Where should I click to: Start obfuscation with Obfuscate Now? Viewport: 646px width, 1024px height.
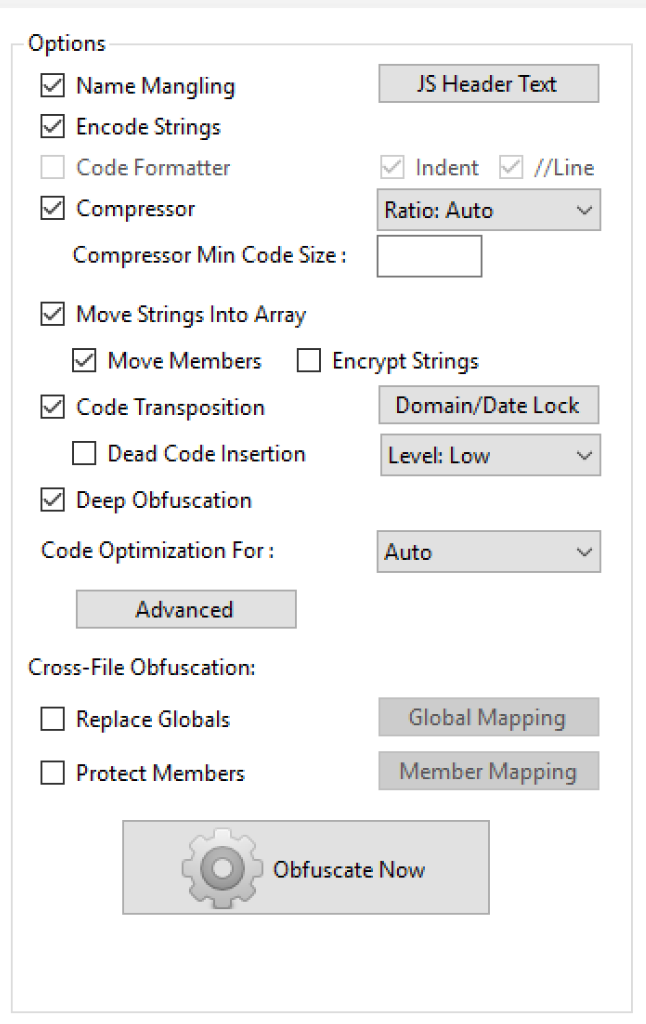[306, 868]
